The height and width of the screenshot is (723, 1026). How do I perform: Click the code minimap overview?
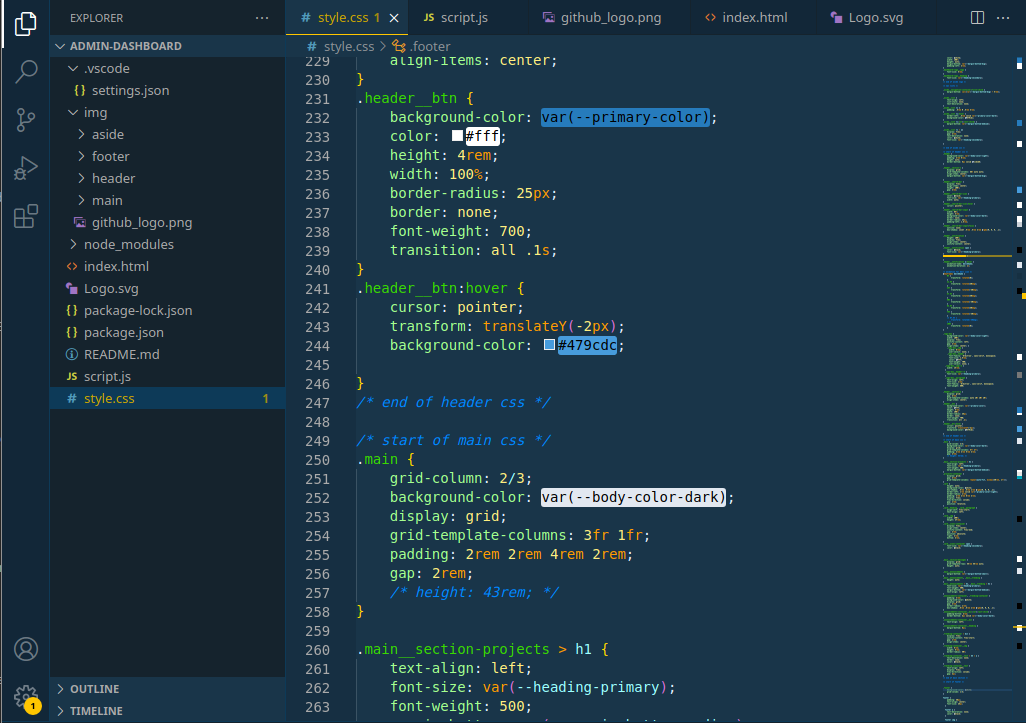[978, 389]
